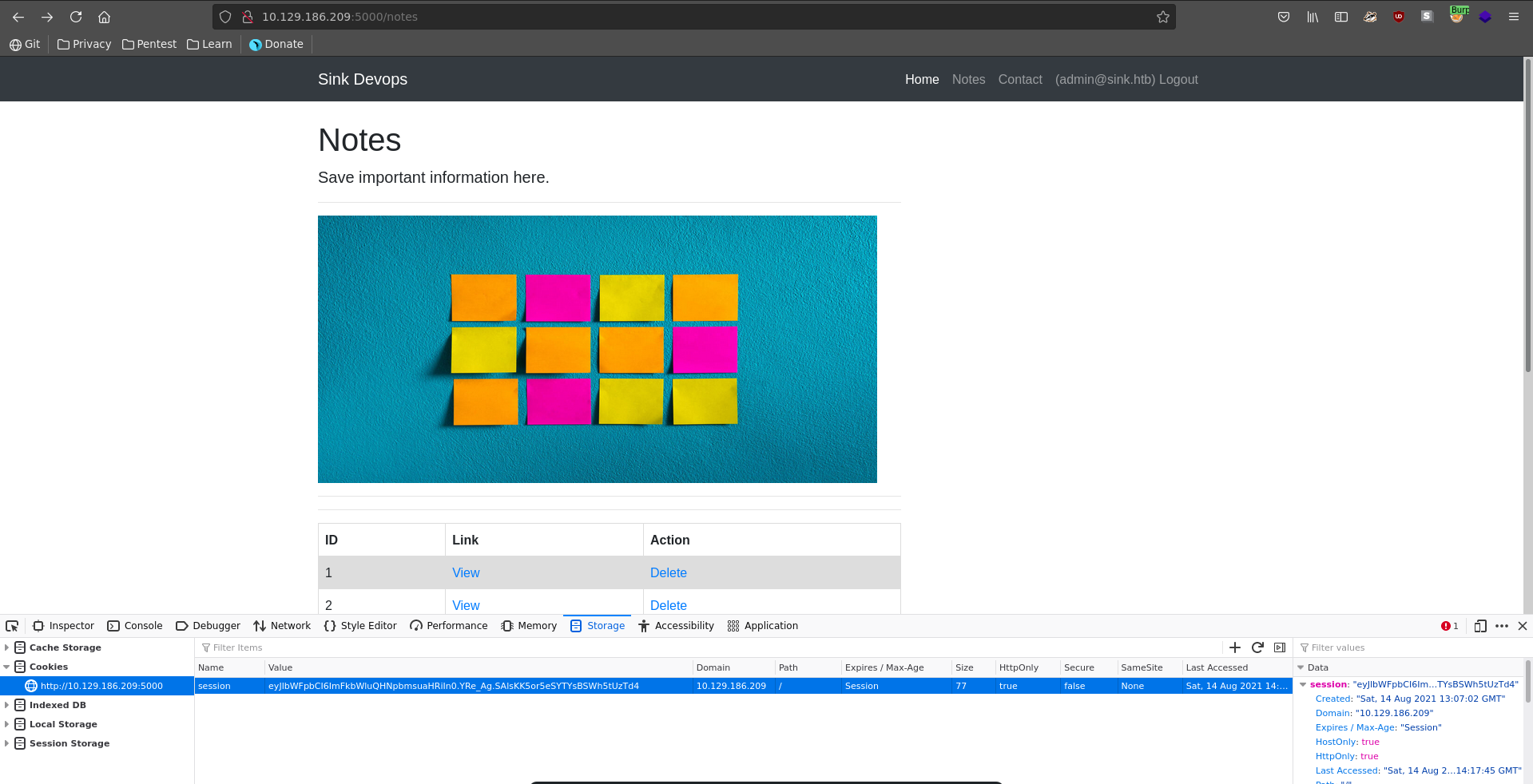The width and height of the screenshot is (1533, 784).
Task: Click the uBlock Origin extension icon
Action: [1398, 17]
